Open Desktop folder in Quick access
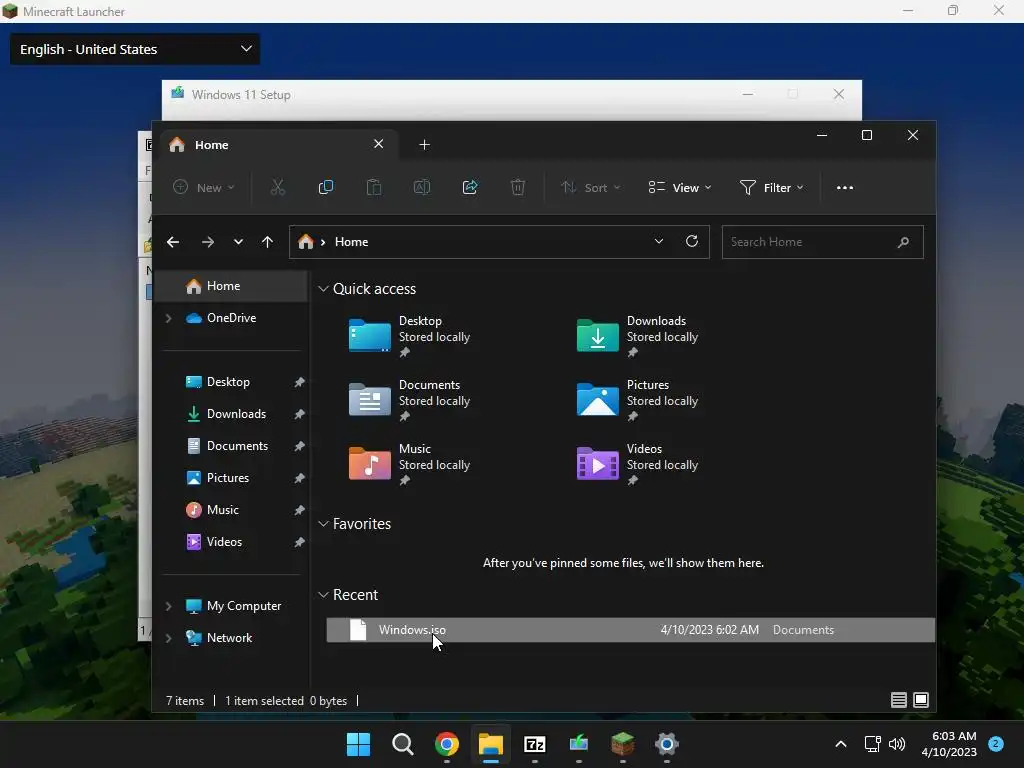Viewport: 1024px width, 768px height. 409,336
